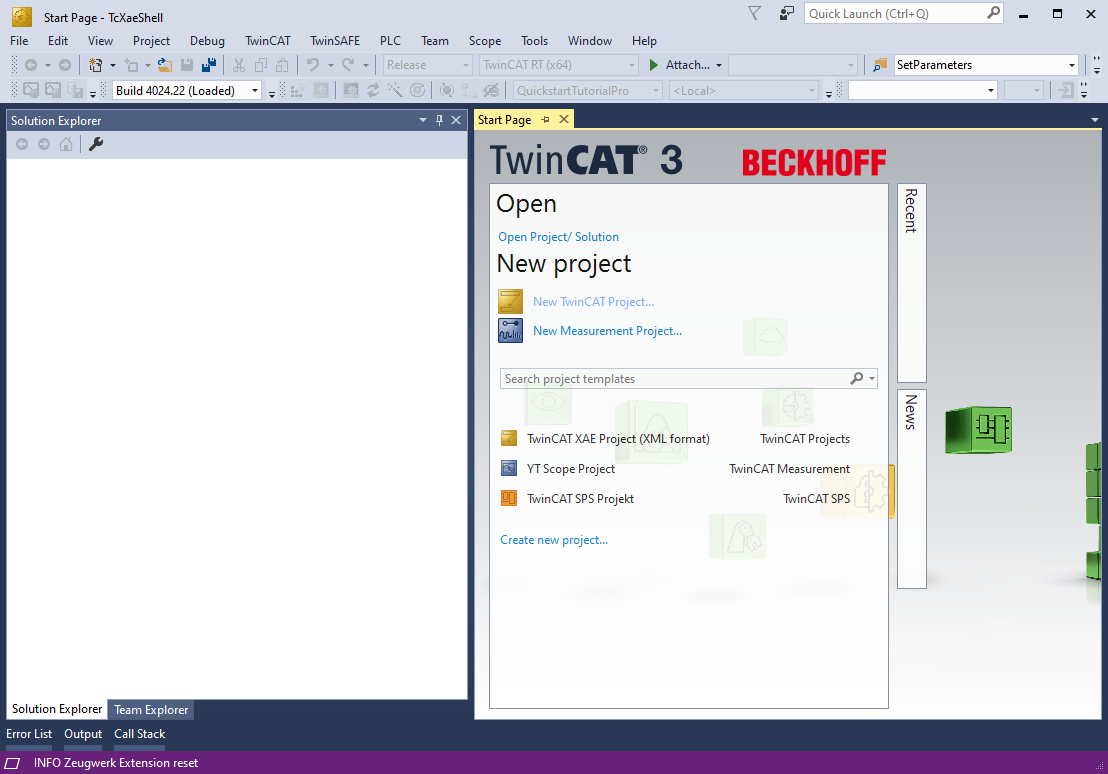The image size is (1108, 774).
Task: Click the Solution Explorer Forward arrow
Action: pyautogui.click(x=44, y=144)
